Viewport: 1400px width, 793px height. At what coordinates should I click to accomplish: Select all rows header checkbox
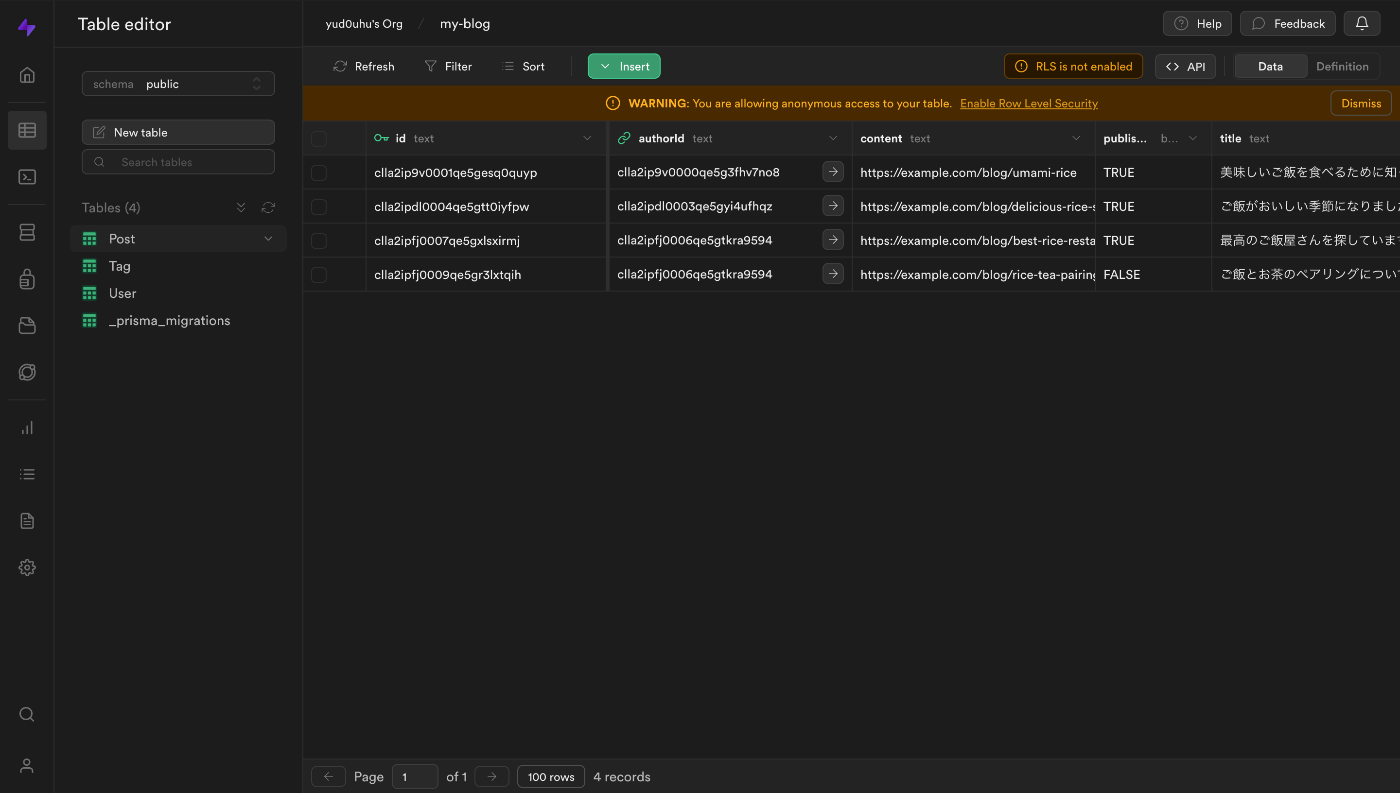319,139
